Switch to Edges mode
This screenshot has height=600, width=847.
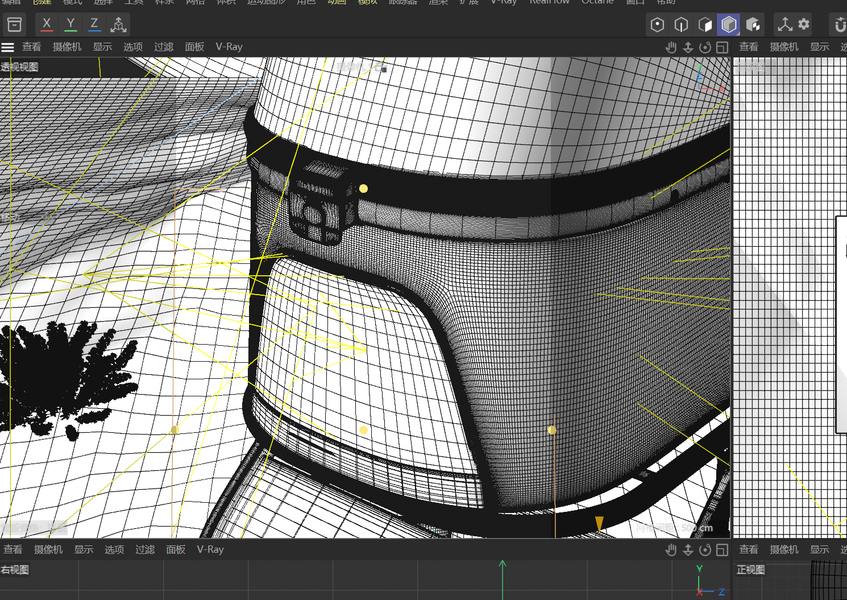(x=681, y=25)
